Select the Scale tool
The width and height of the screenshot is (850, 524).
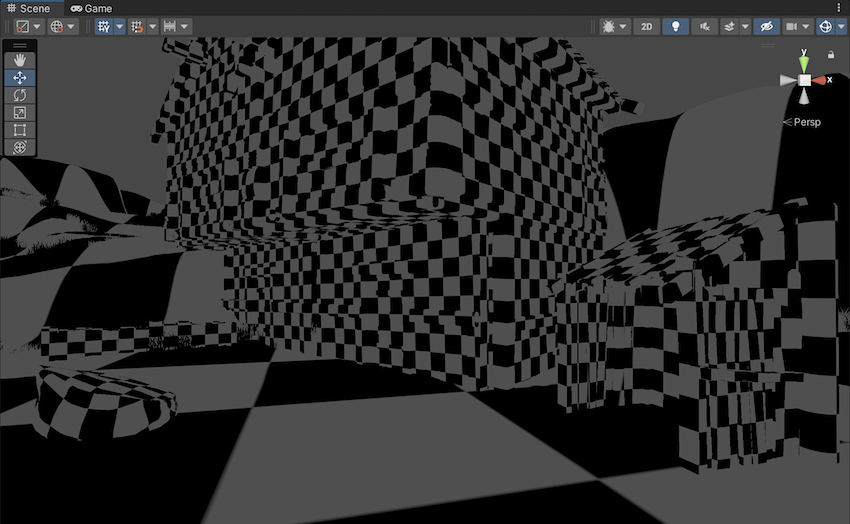tap(20, 112)
